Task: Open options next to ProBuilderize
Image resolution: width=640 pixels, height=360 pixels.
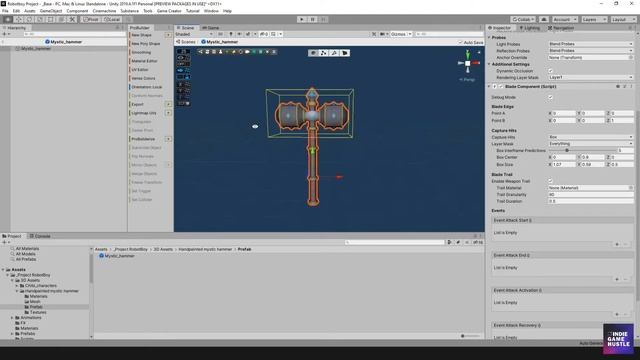Action: pos(168,139)
